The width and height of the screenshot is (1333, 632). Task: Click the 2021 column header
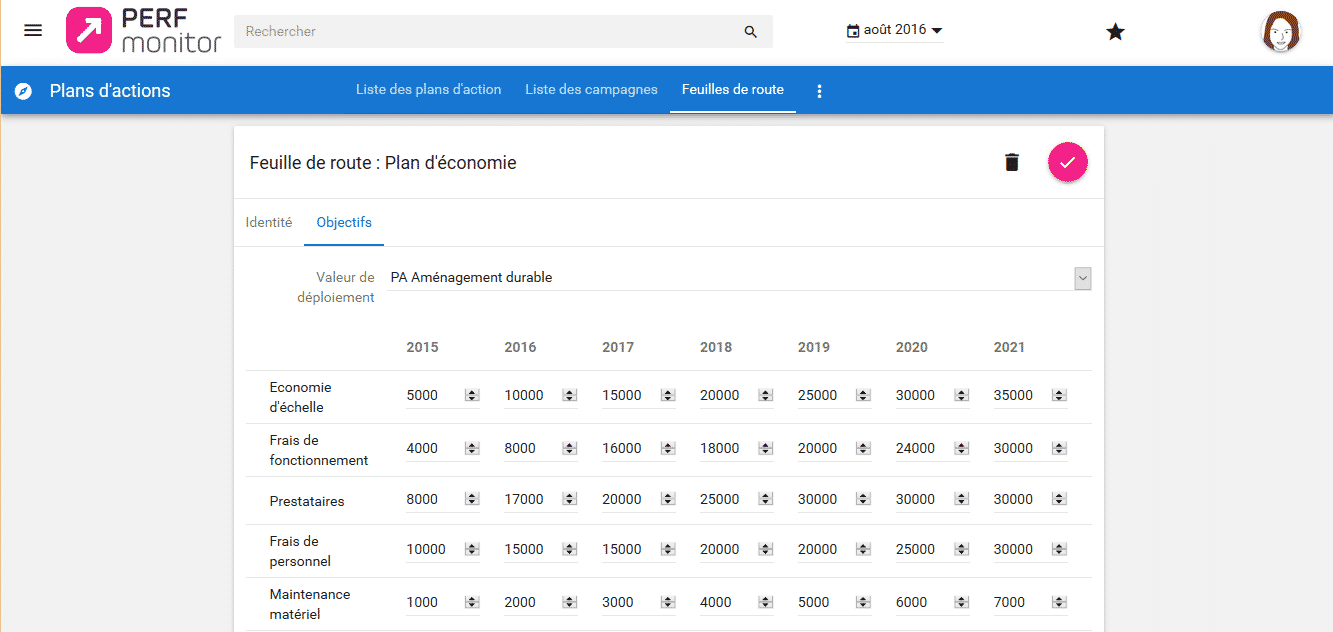(1009, 348)
